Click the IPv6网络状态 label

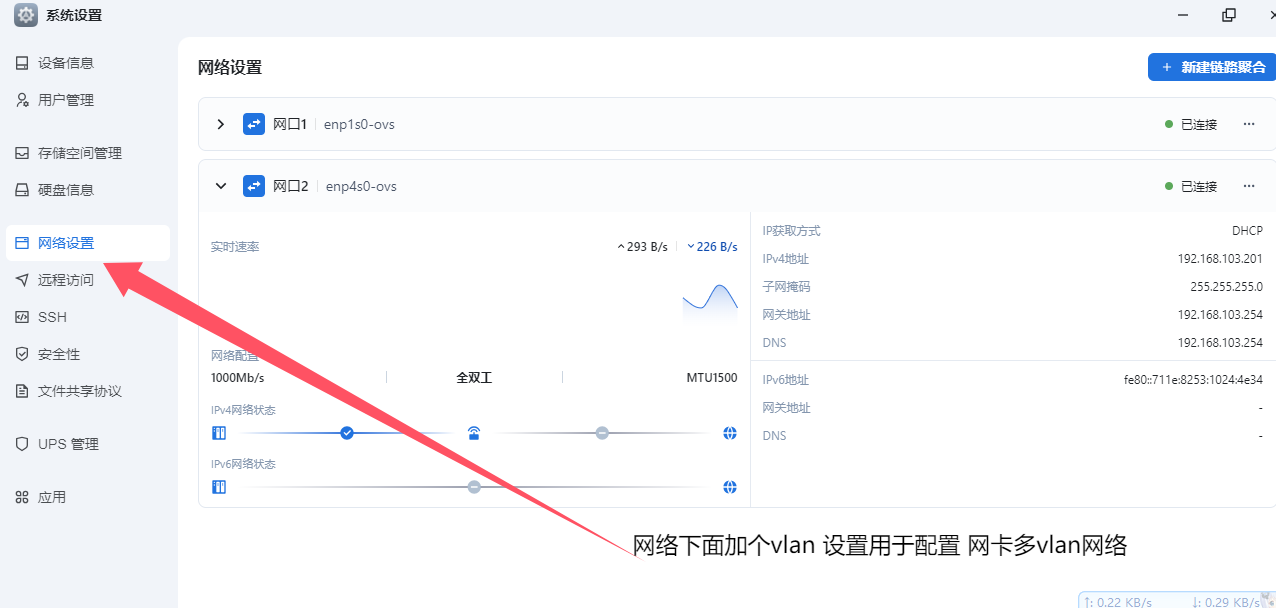pos(243,464)
